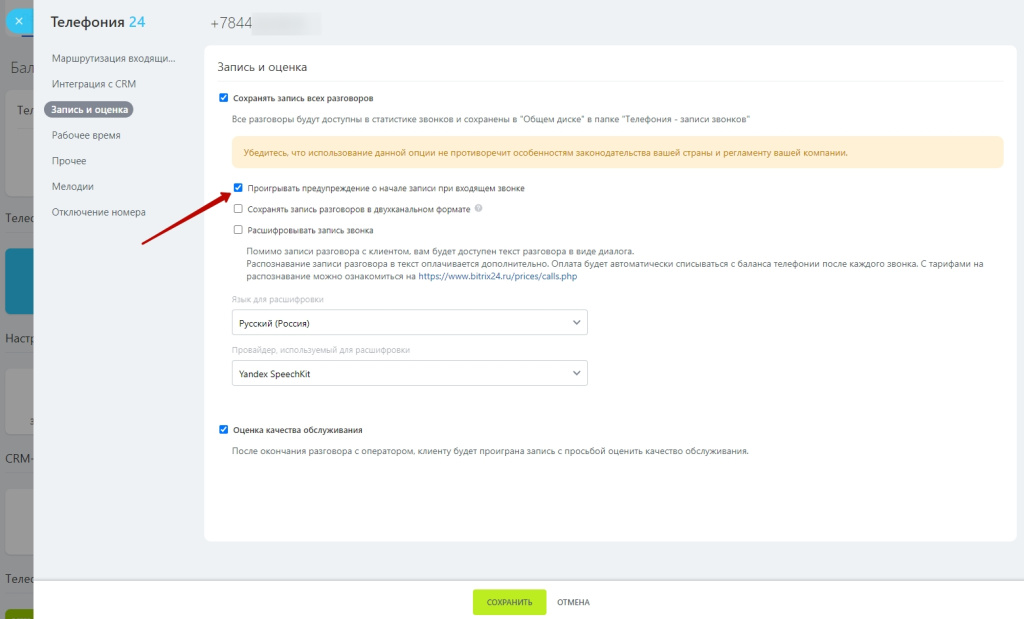Select 'Запись и оценка' menu item
Viewport: 1024px width, 619px height.
tap(88, 109)
